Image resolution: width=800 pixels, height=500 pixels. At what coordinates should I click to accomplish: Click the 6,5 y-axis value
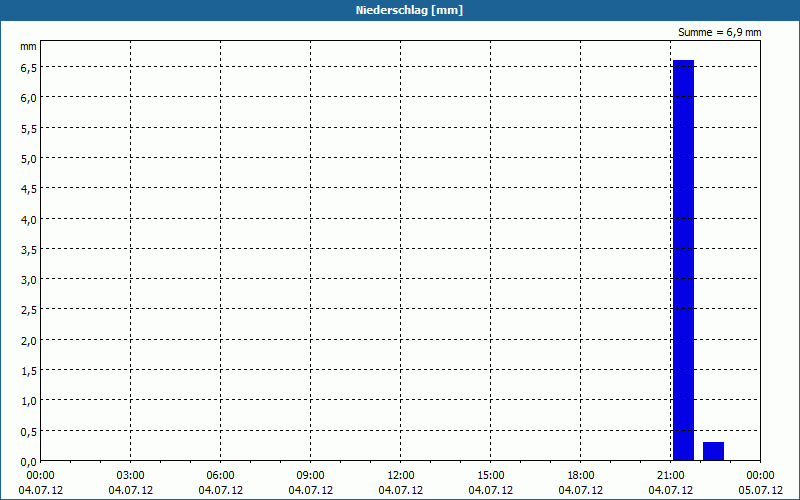(x=28, y=68)
